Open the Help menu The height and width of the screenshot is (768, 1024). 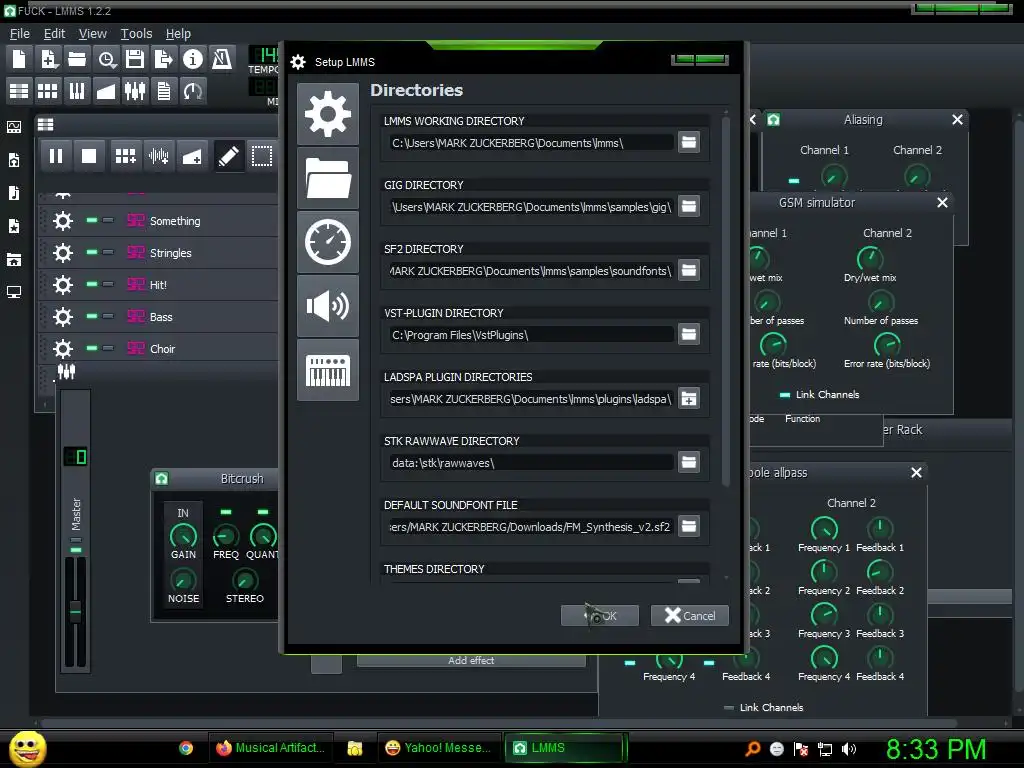[178, 33]
